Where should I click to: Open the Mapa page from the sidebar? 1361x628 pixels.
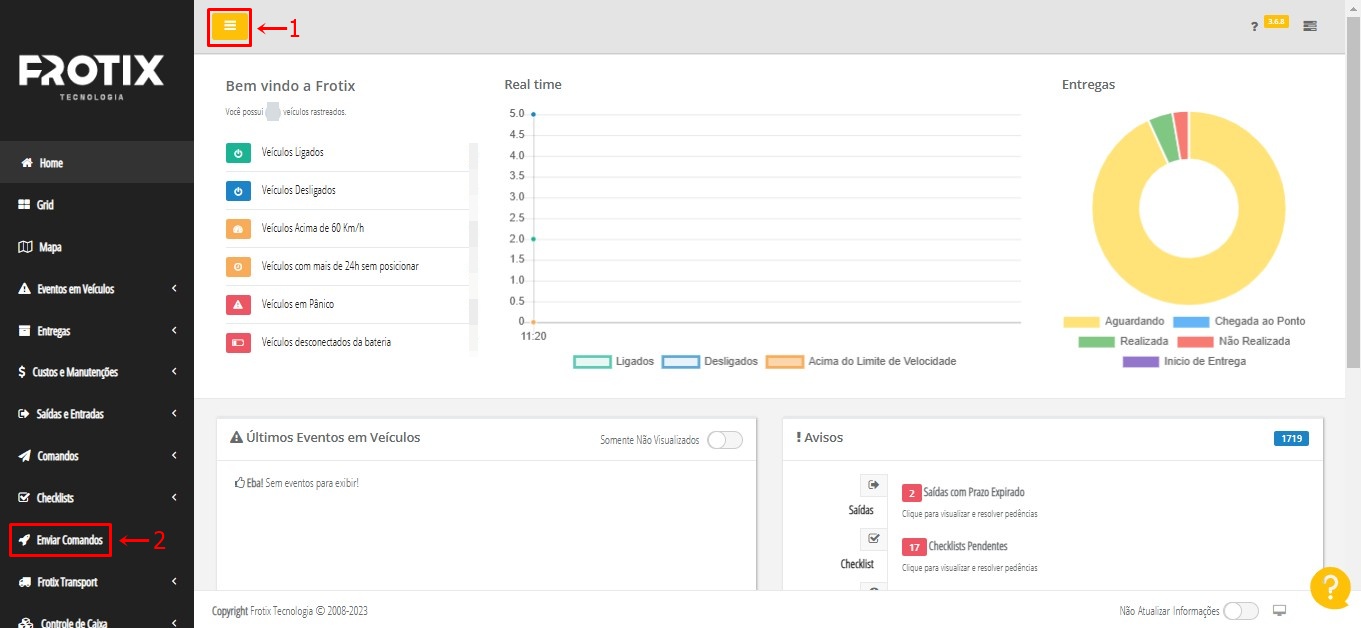(x=50, y=247)
